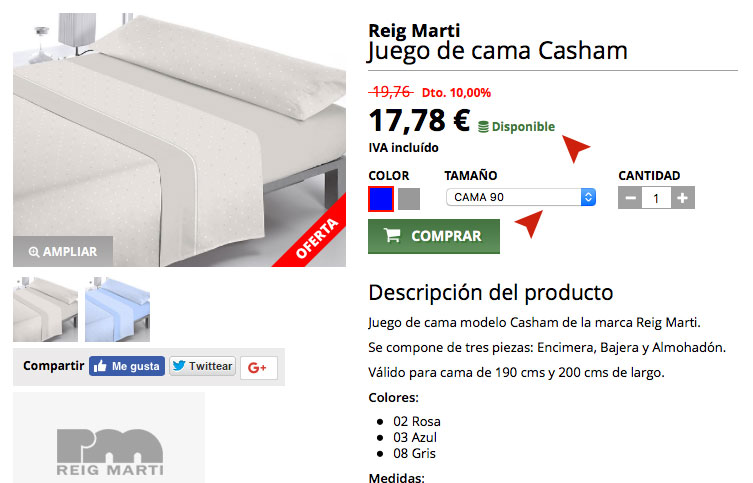753x483 pixels.
Task: Click the Twittear share button
Action: click(202, 366)
